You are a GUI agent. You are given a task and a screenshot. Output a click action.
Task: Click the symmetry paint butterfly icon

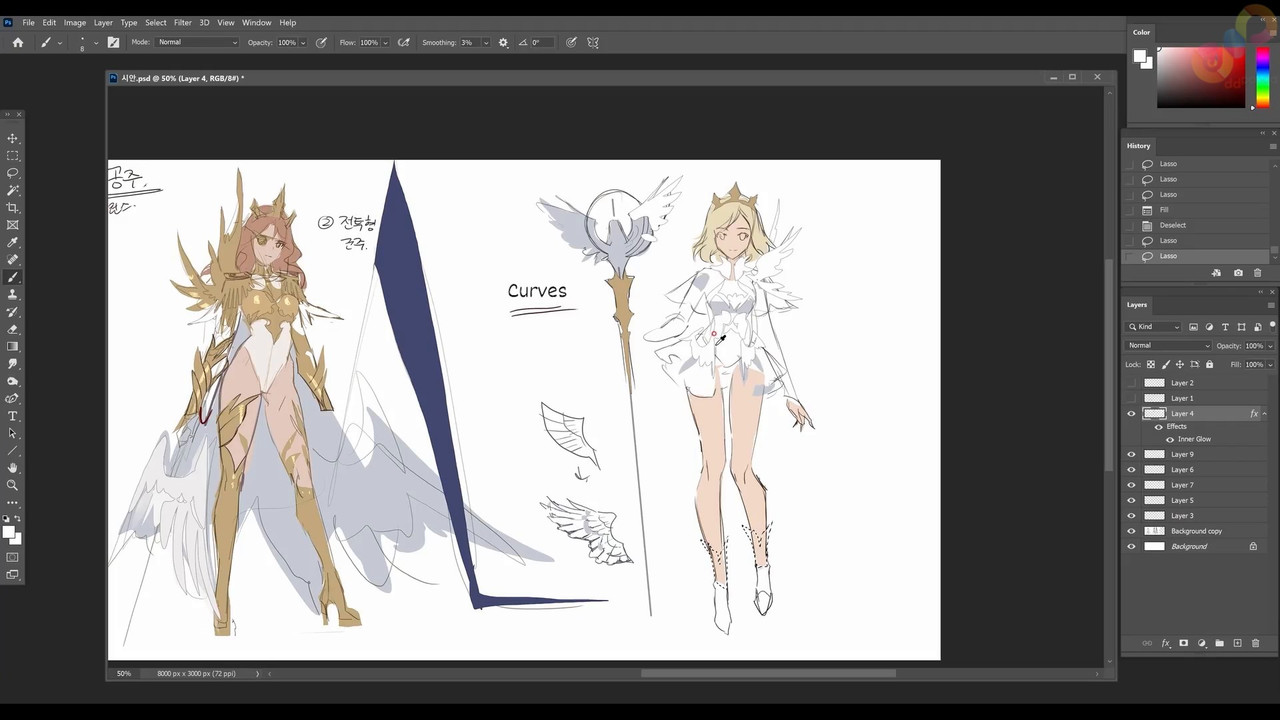593,42
